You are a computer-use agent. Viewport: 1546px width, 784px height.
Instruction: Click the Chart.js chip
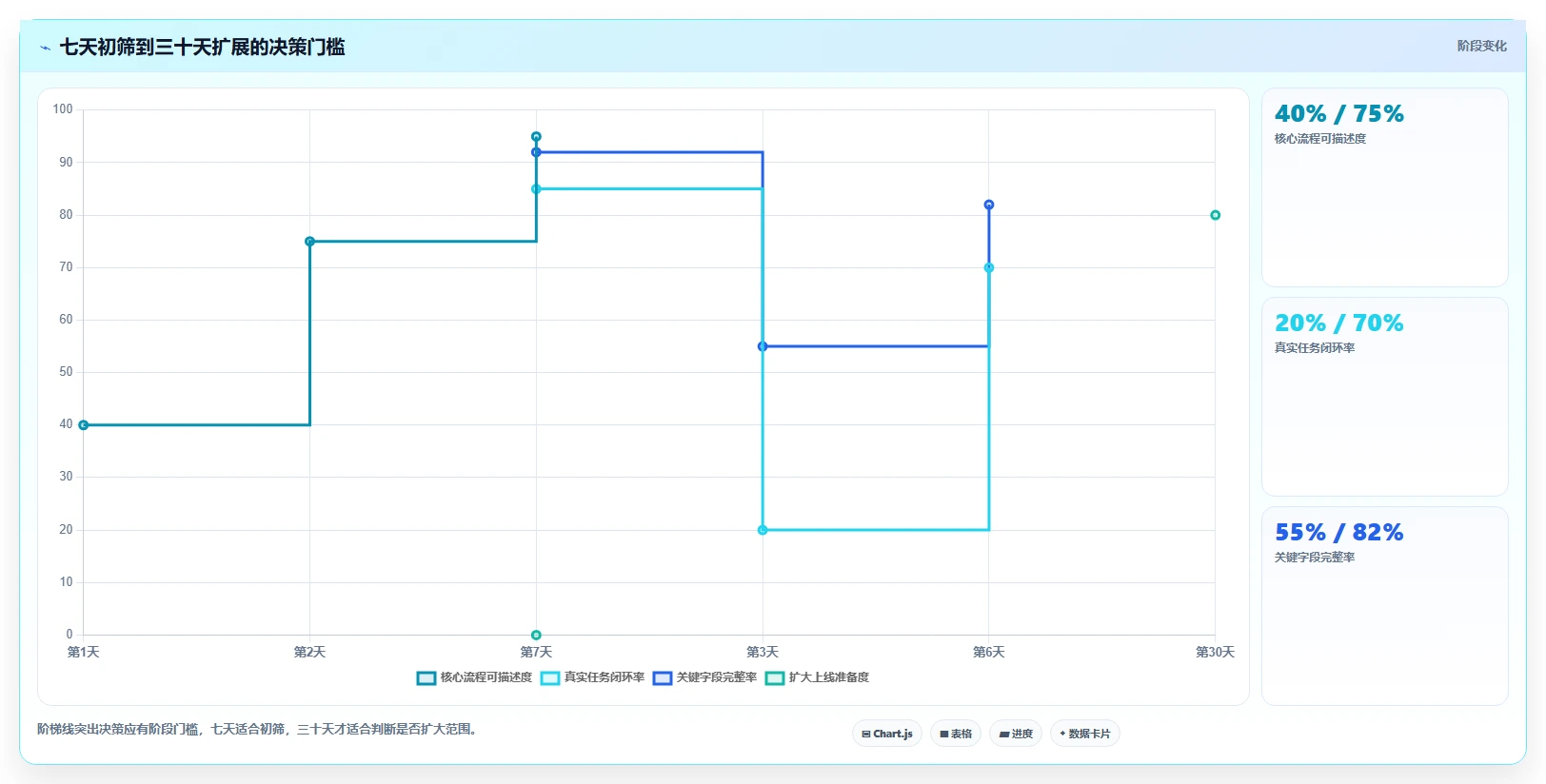tap(887, 734)
